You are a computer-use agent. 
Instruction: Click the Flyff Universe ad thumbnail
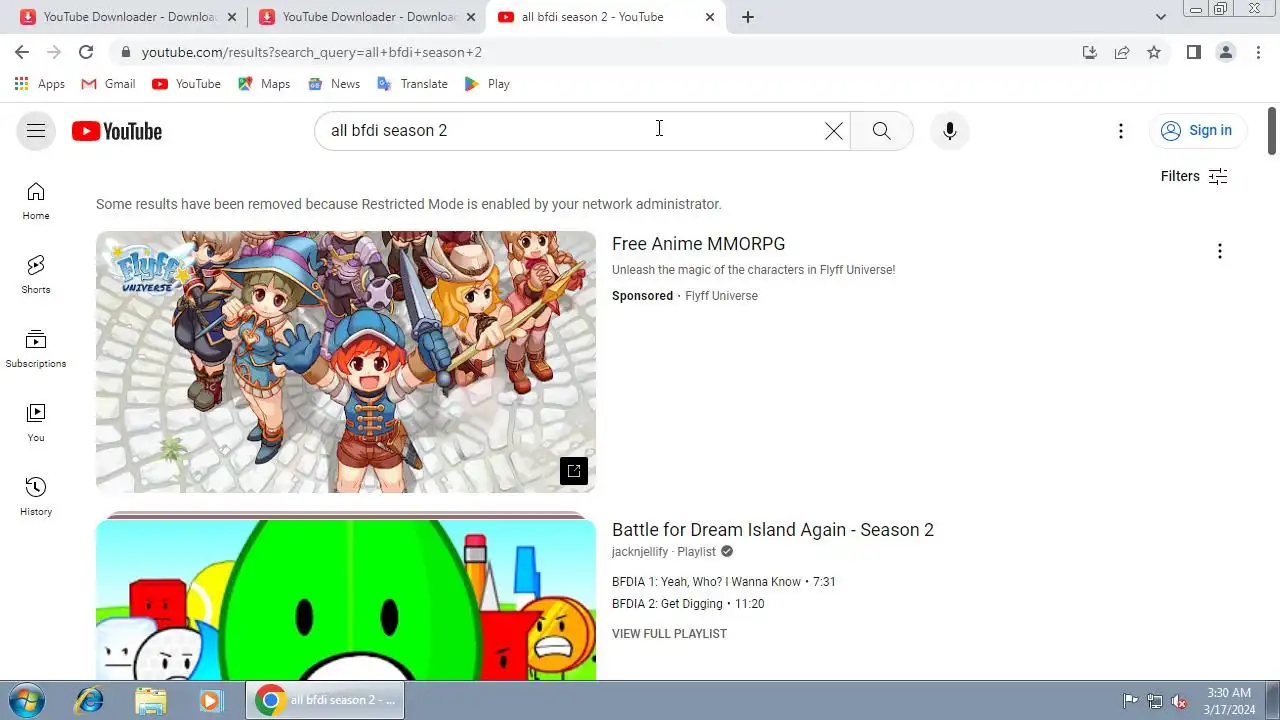346,362
